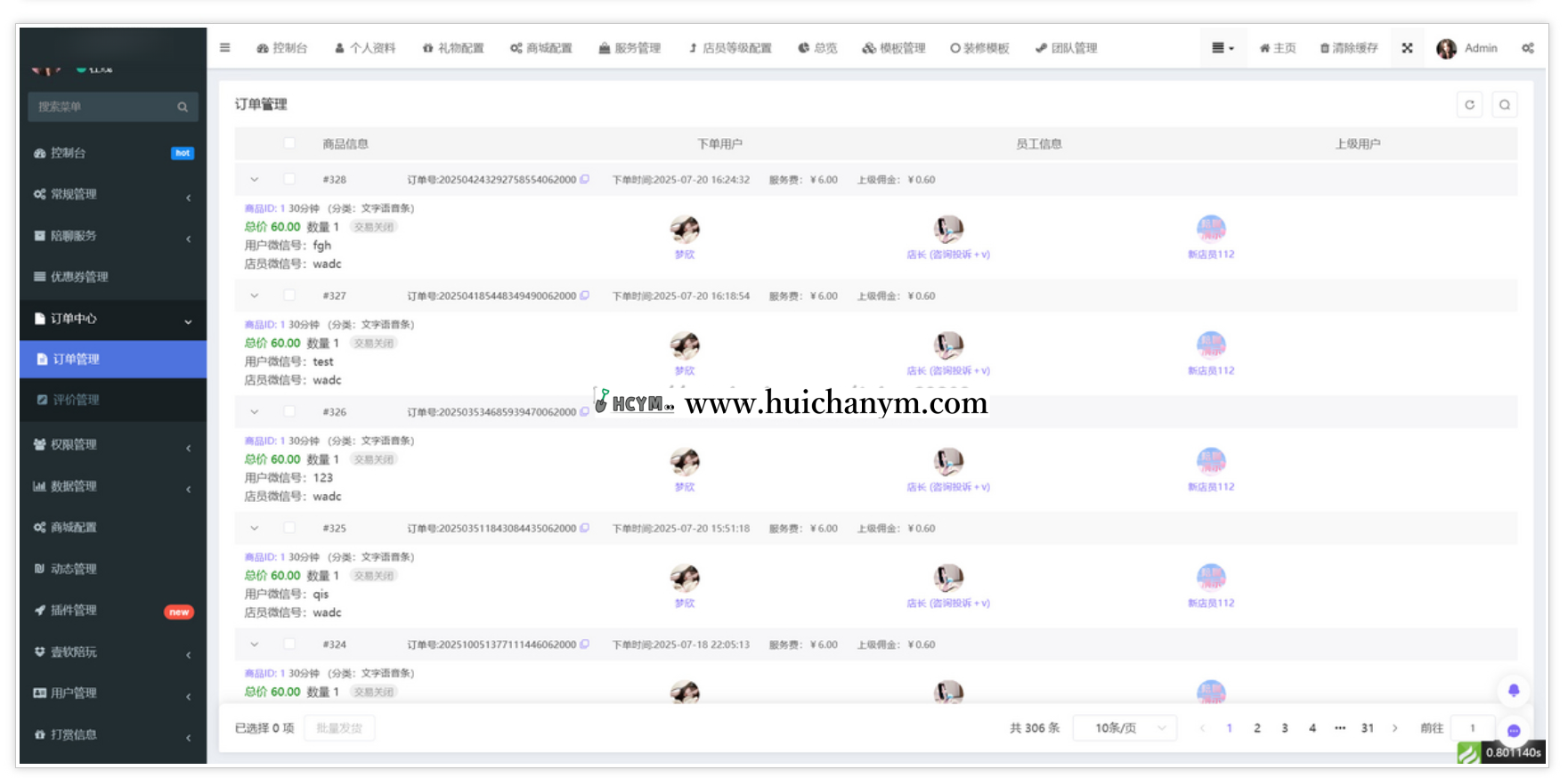Viewport: 1568px width, 778px height.
Task: Select 评价管理 in sidebar
Action: (x=113, y=401)
